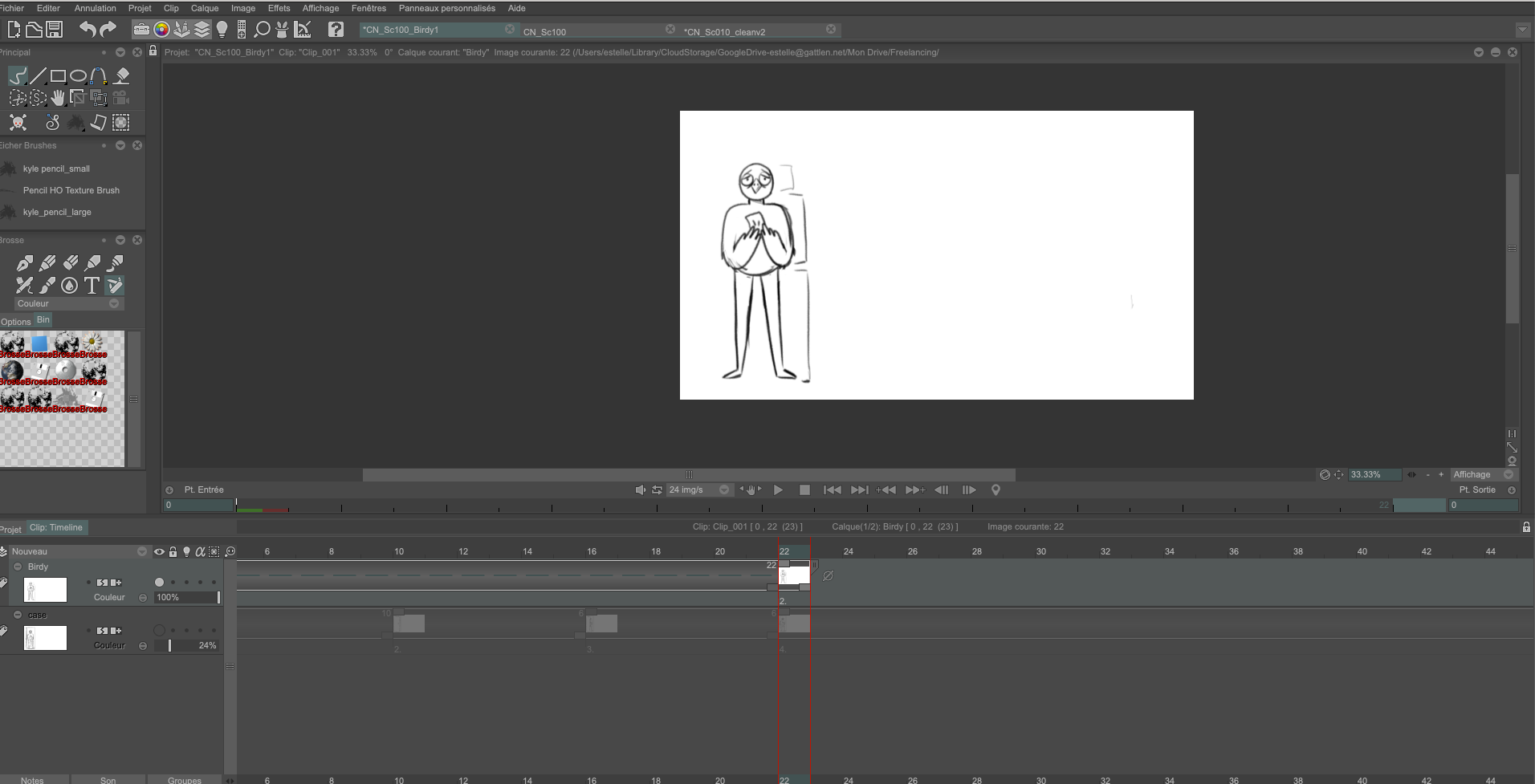The image size is (1535, 784).
Task: Toggle the light table bulb icon
Action: 222,29
